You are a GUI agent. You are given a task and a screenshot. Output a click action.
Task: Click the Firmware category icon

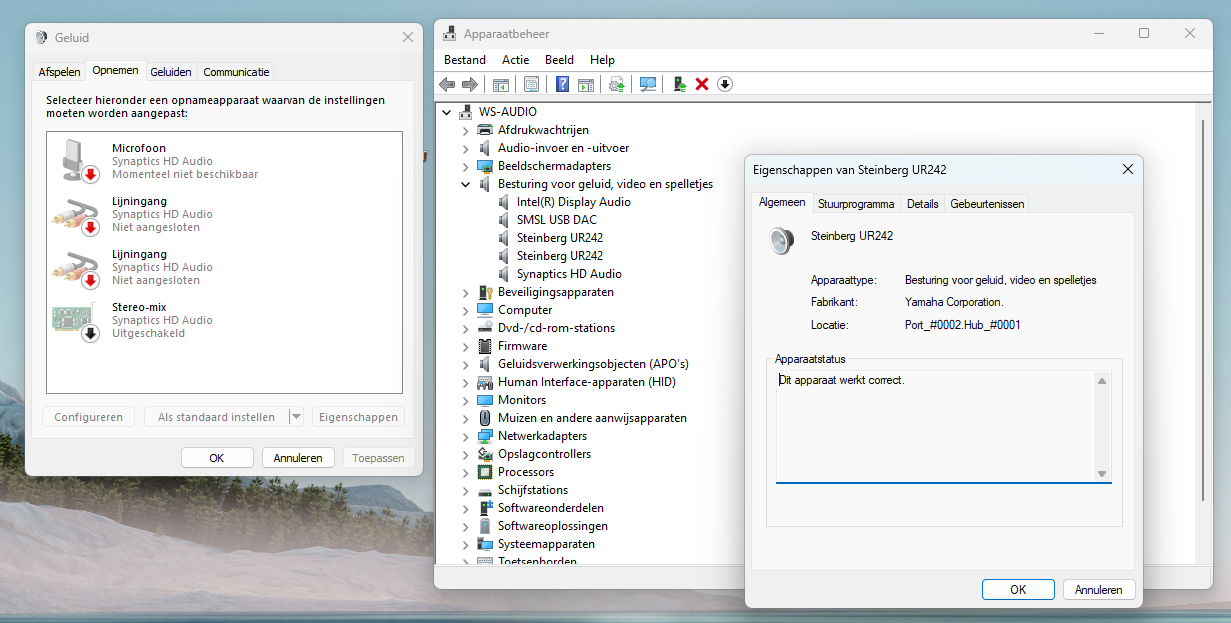coord(485,346)
